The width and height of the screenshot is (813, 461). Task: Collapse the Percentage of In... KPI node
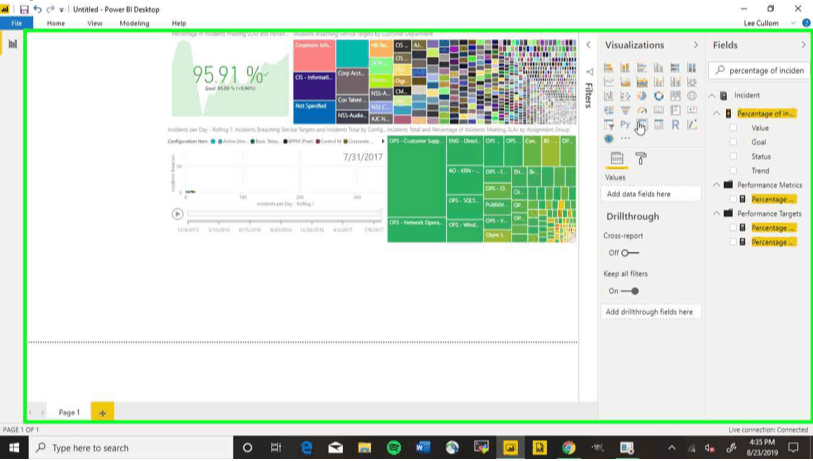[717, 113]
